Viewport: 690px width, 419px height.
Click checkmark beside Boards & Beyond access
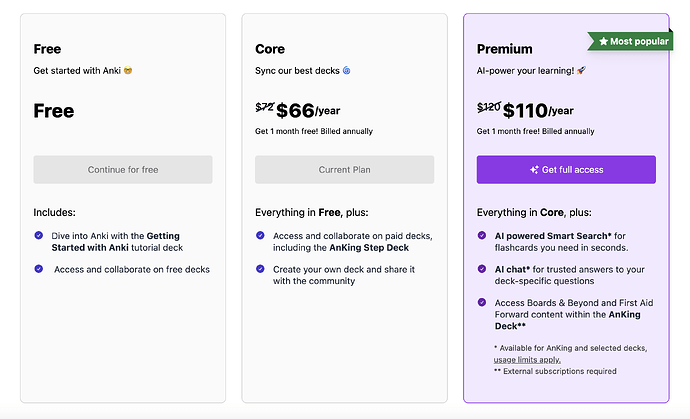pyautogui.click(x=482, y=302)
